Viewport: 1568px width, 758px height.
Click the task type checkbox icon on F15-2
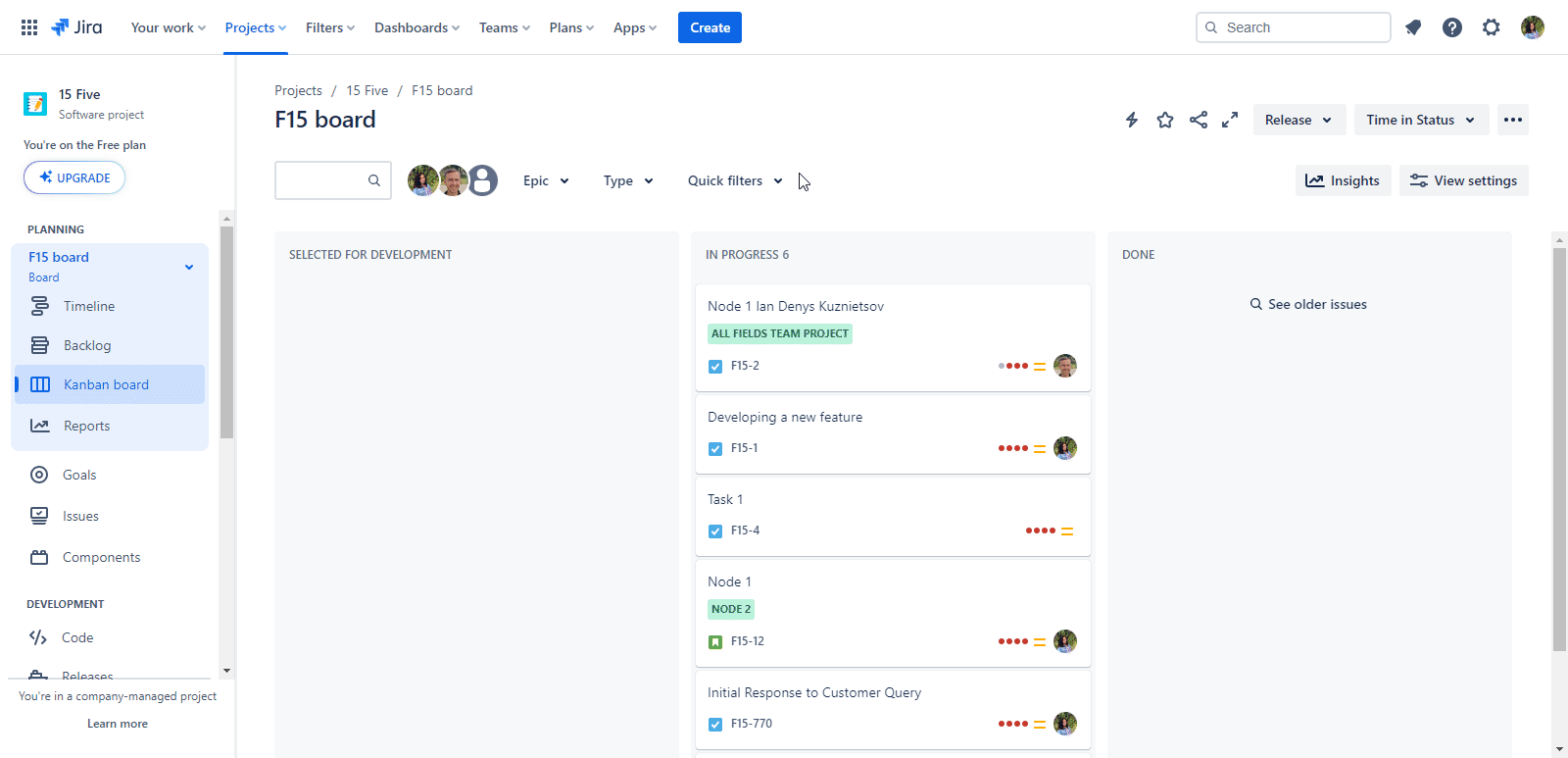(715, 367)
